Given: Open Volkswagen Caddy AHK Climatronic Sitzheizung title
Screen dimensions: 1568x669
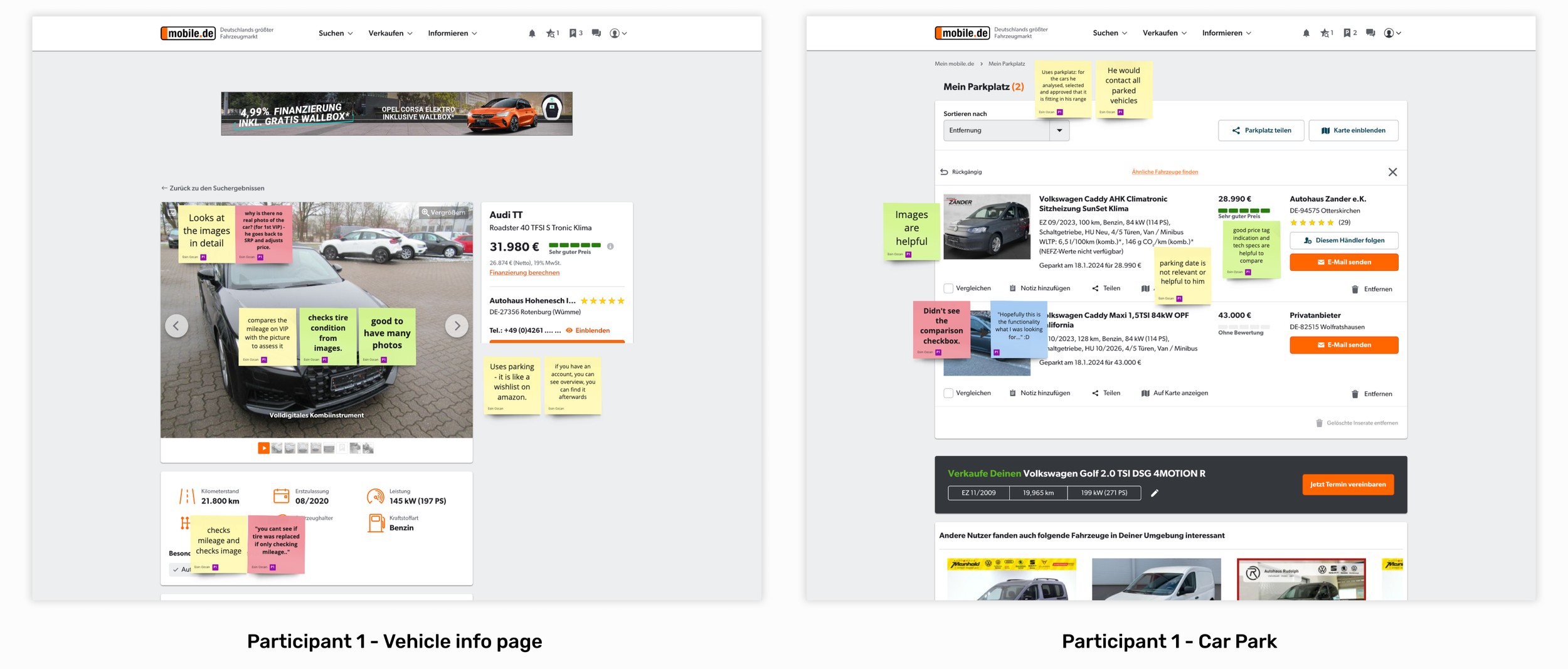Looking at the screenshot, I should tap(1103, 204).
